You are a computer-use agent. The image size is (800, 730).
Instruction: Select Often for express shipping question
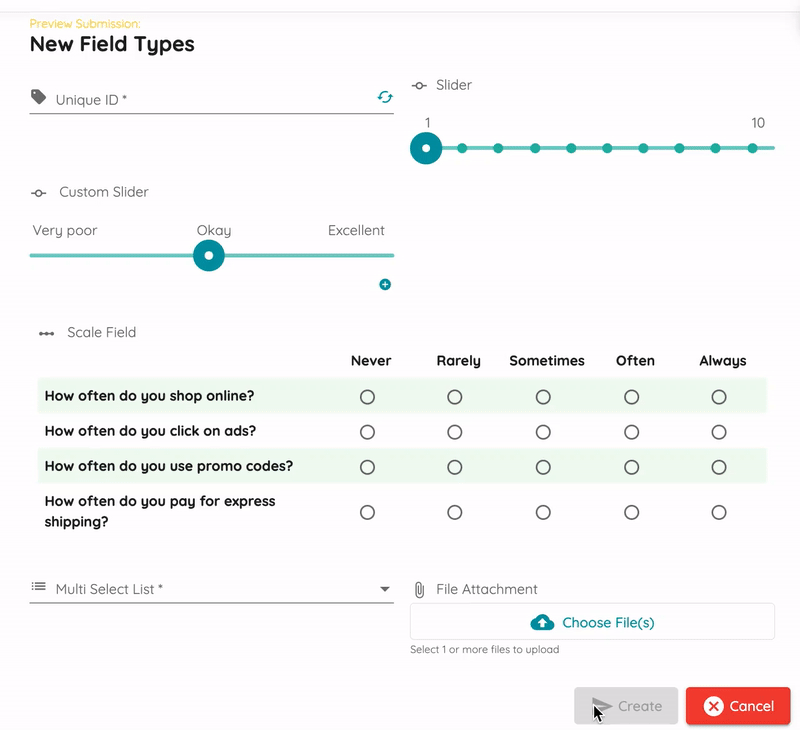tap(632, 512)
